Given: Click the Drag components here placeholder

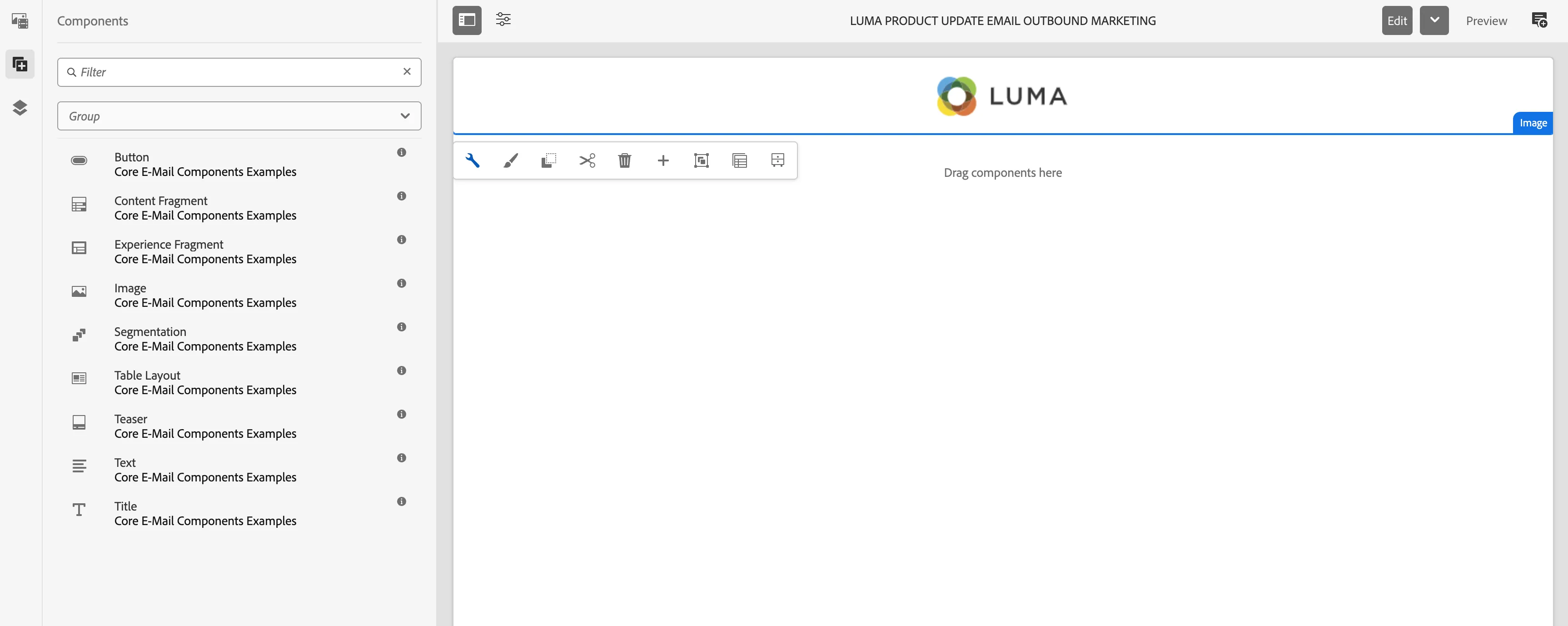Looking at the screenshot, I should [1002, 173].
